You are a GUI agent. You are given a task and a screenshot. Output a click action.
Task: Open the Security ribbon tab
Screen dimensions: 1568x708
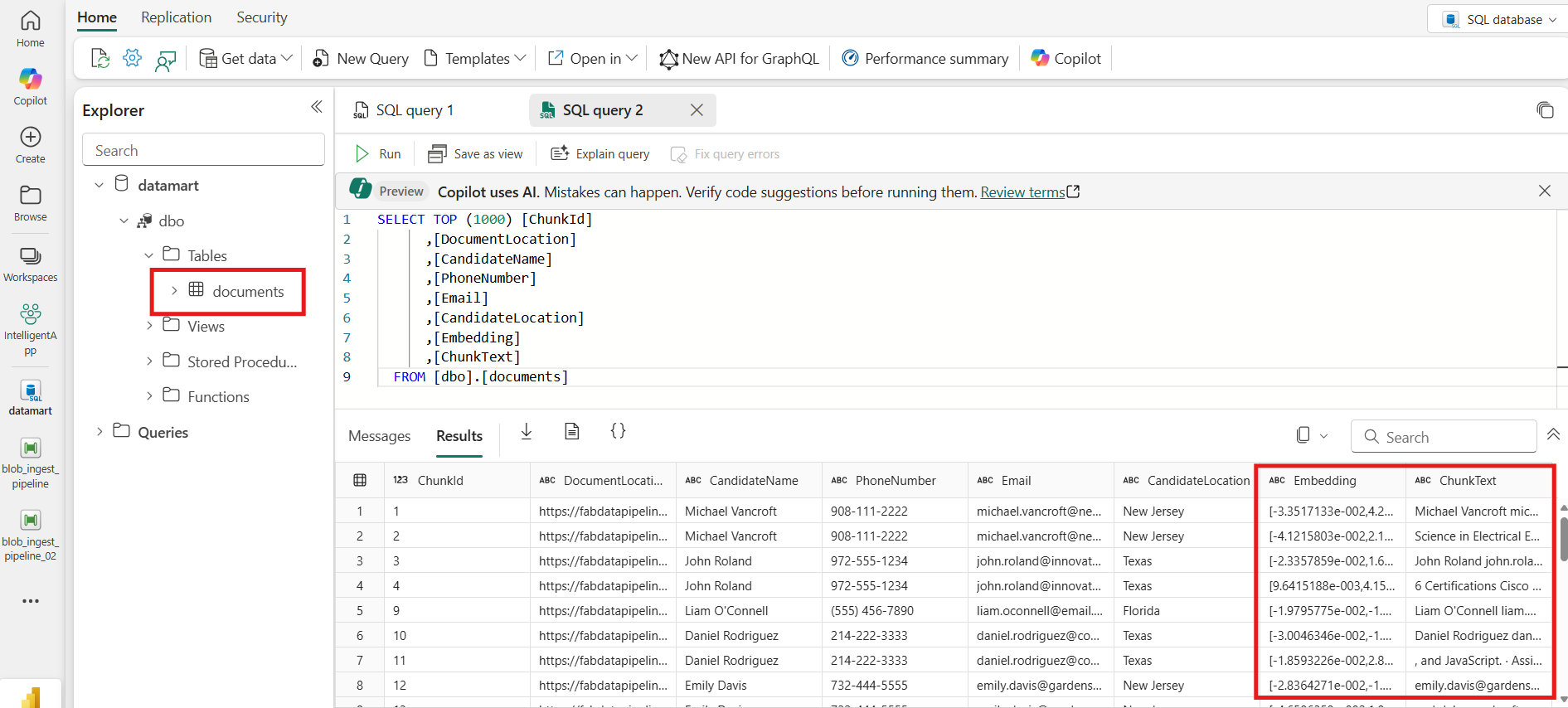(261, 17)
